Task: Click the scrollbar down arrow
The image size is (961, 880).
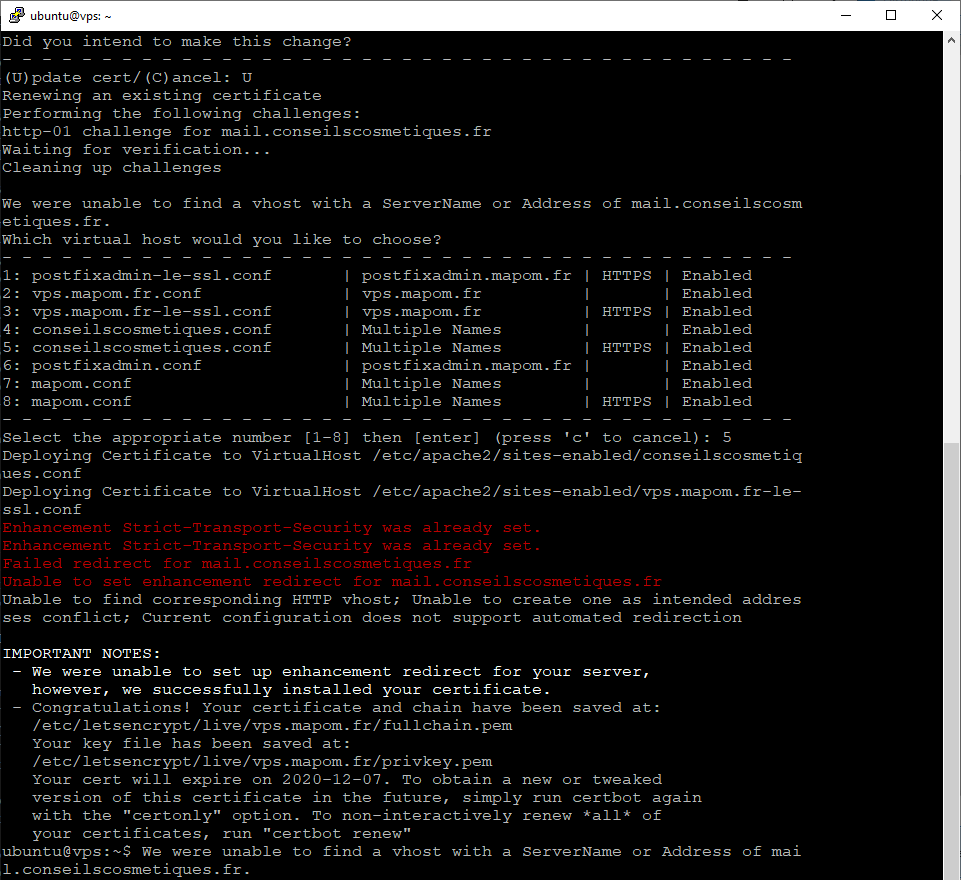Action: [x=951, y=871]
